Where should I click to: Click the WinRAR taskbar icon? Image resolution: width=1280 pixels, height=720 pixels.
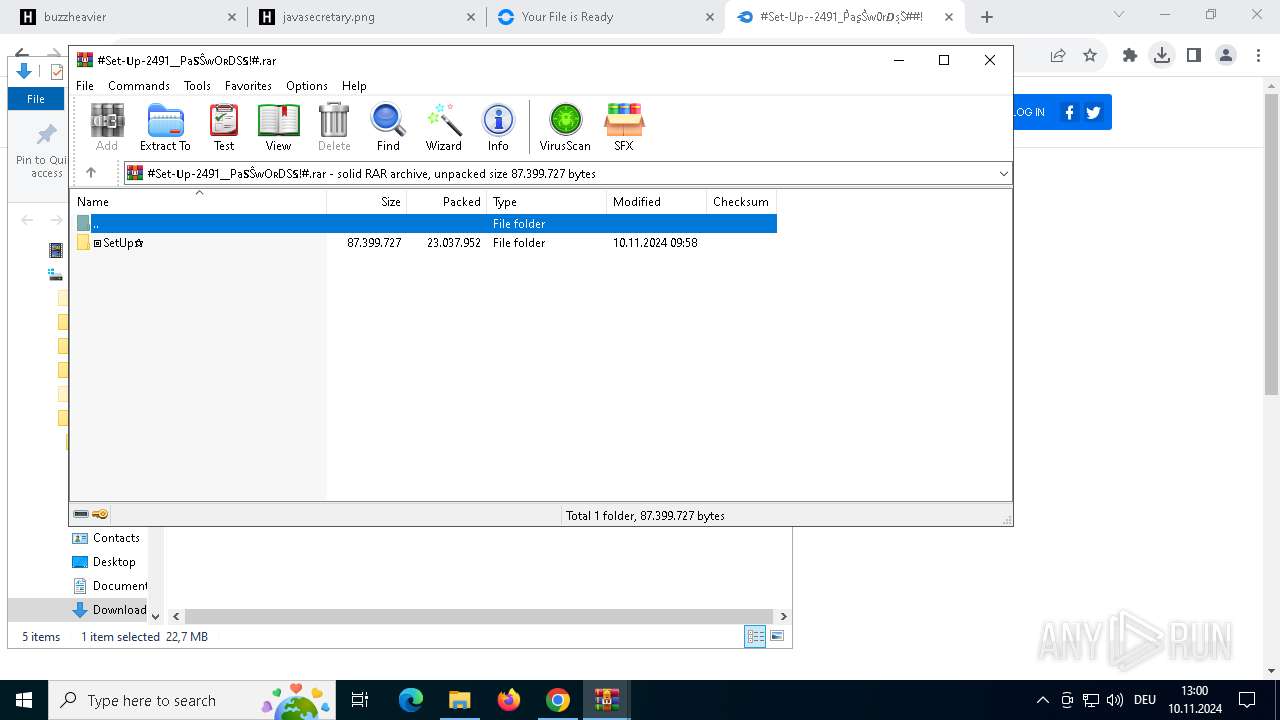[606, 700]
